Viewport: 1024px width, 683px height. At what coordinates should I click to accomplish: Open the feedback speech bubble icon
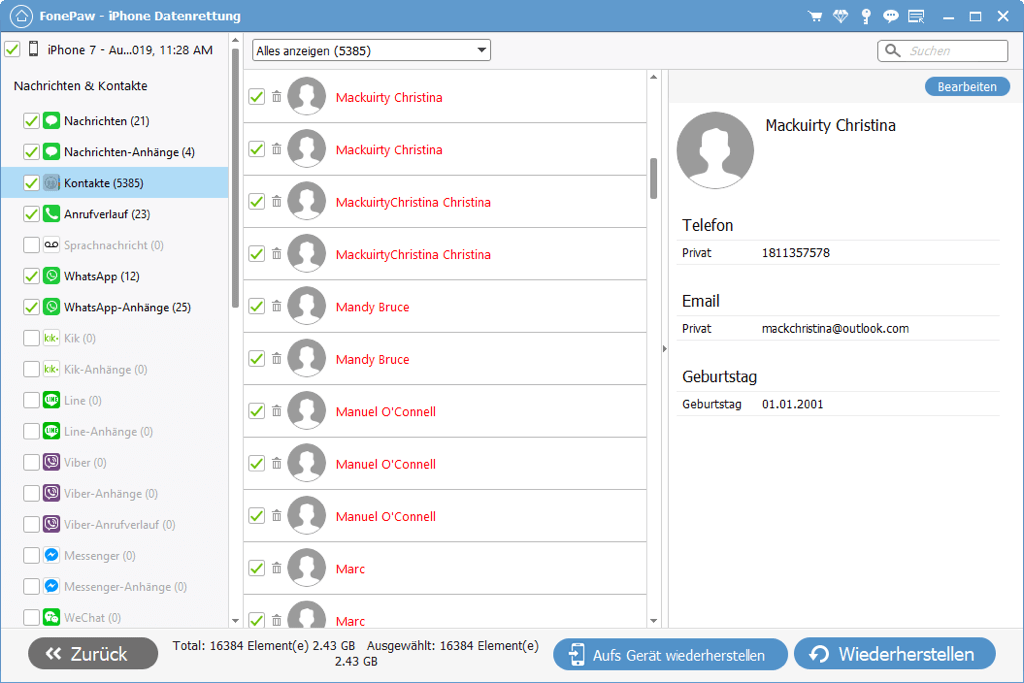click(x=890, y=16)
